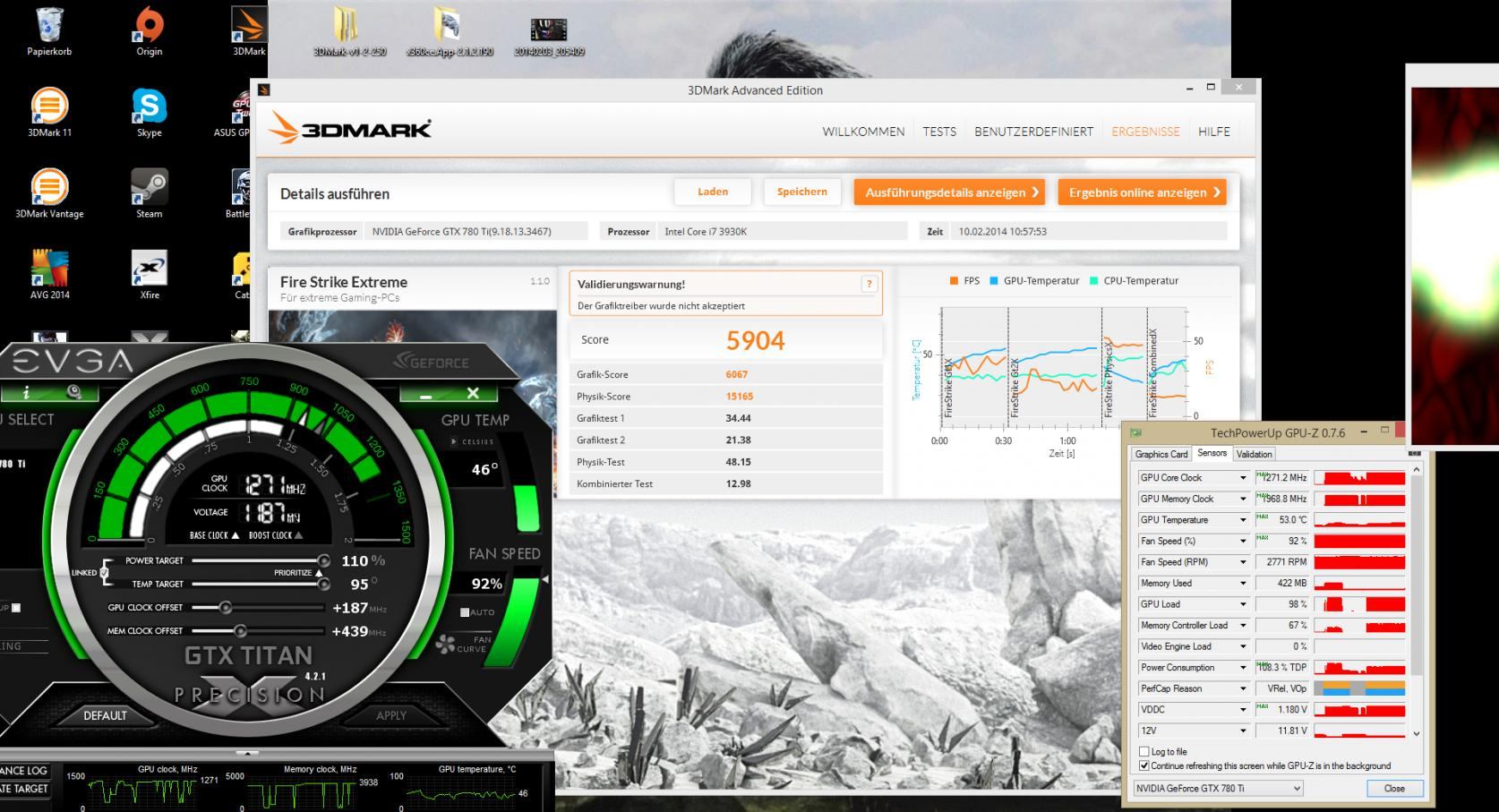Open the fan curve icon in EVGA Precision
1499x812 pixels.
tap(445, 644)
